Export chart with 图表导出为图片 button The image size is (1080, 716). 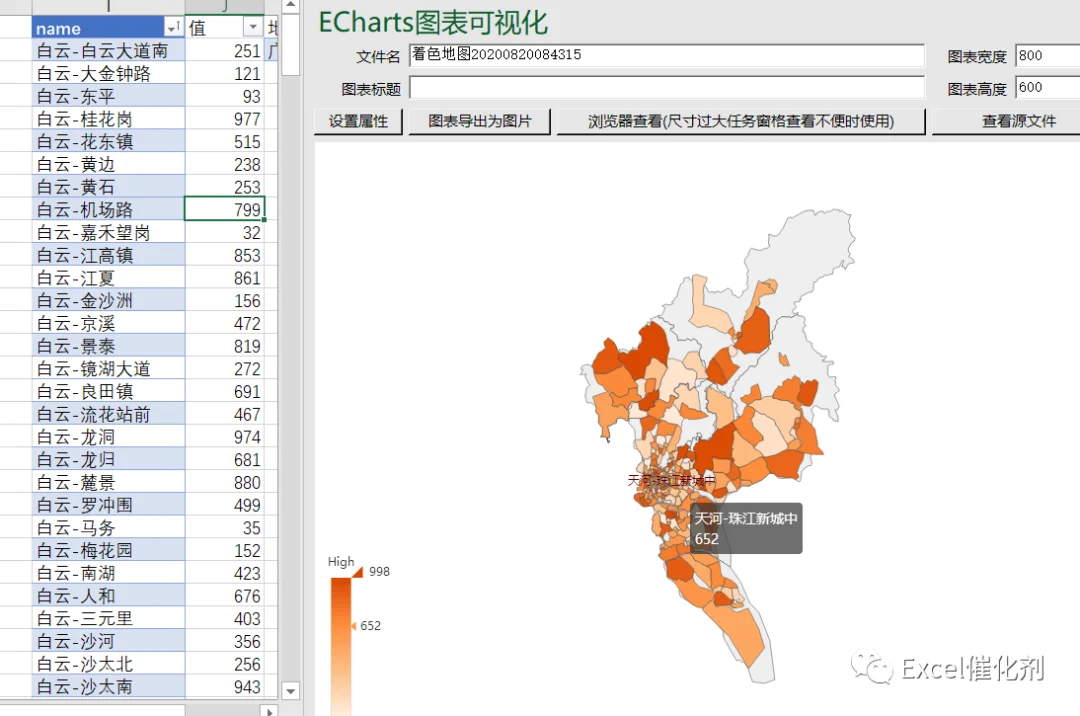(x=480, y=122)
